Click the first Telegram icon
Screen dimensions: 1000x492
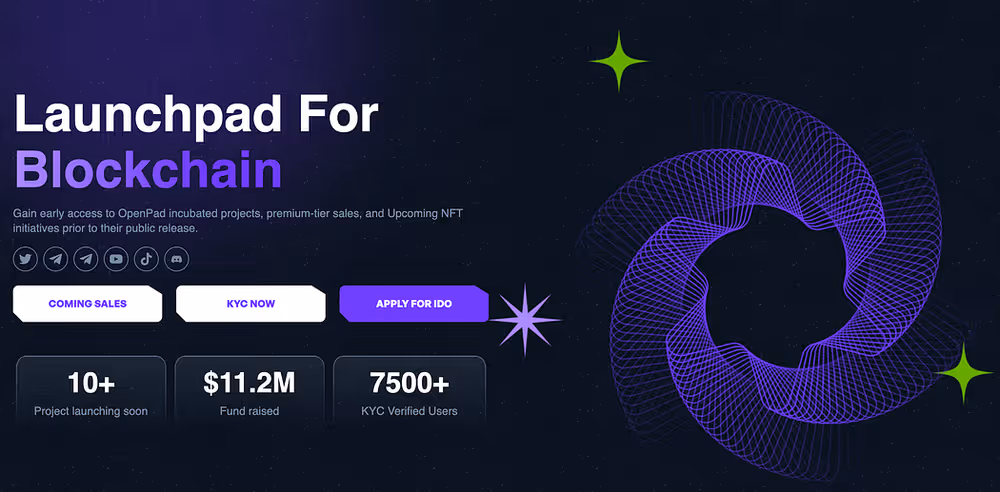[56, 259]
